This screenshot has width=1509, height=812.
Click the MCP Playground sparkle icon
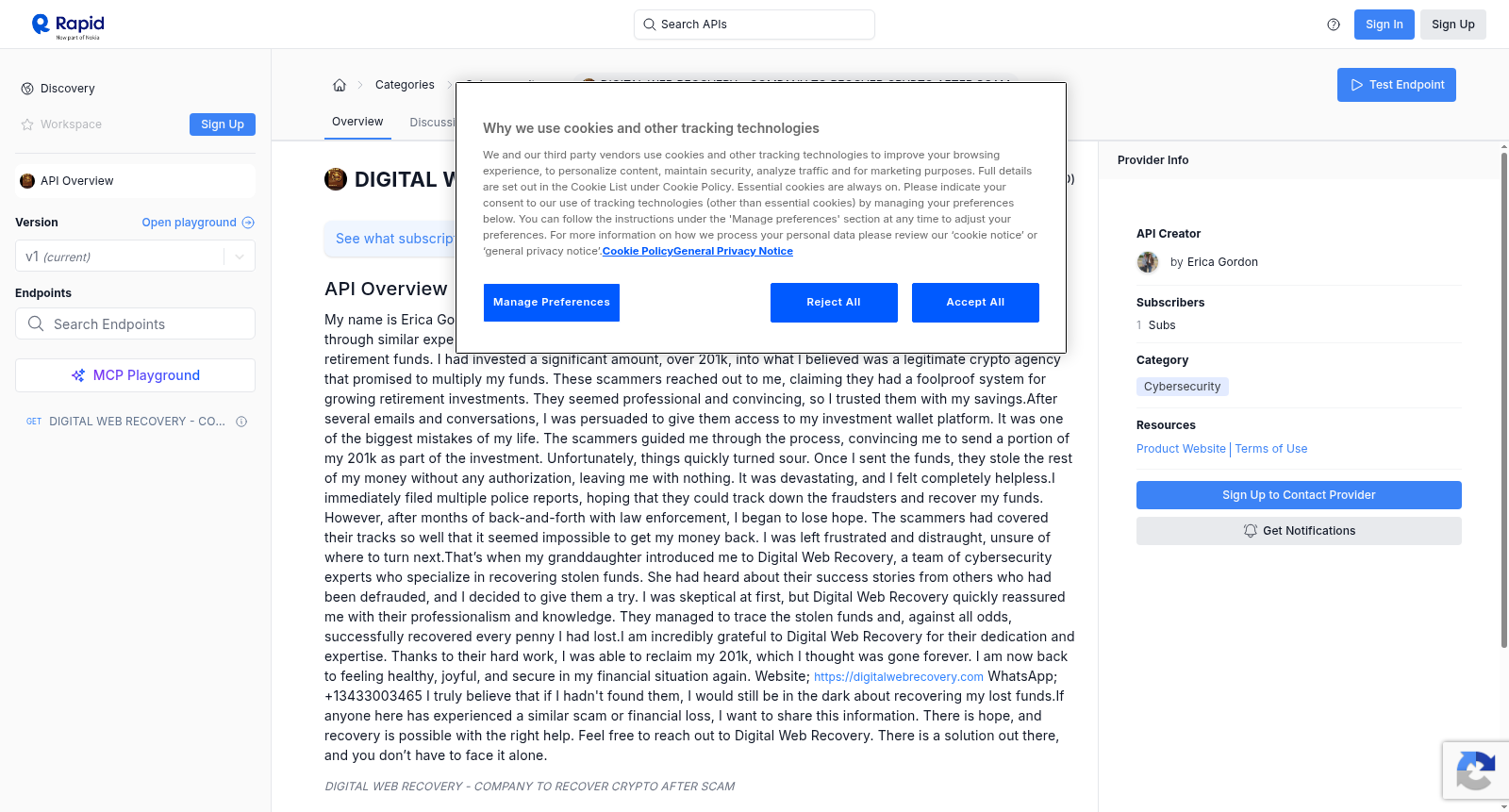tap(78, 375)
